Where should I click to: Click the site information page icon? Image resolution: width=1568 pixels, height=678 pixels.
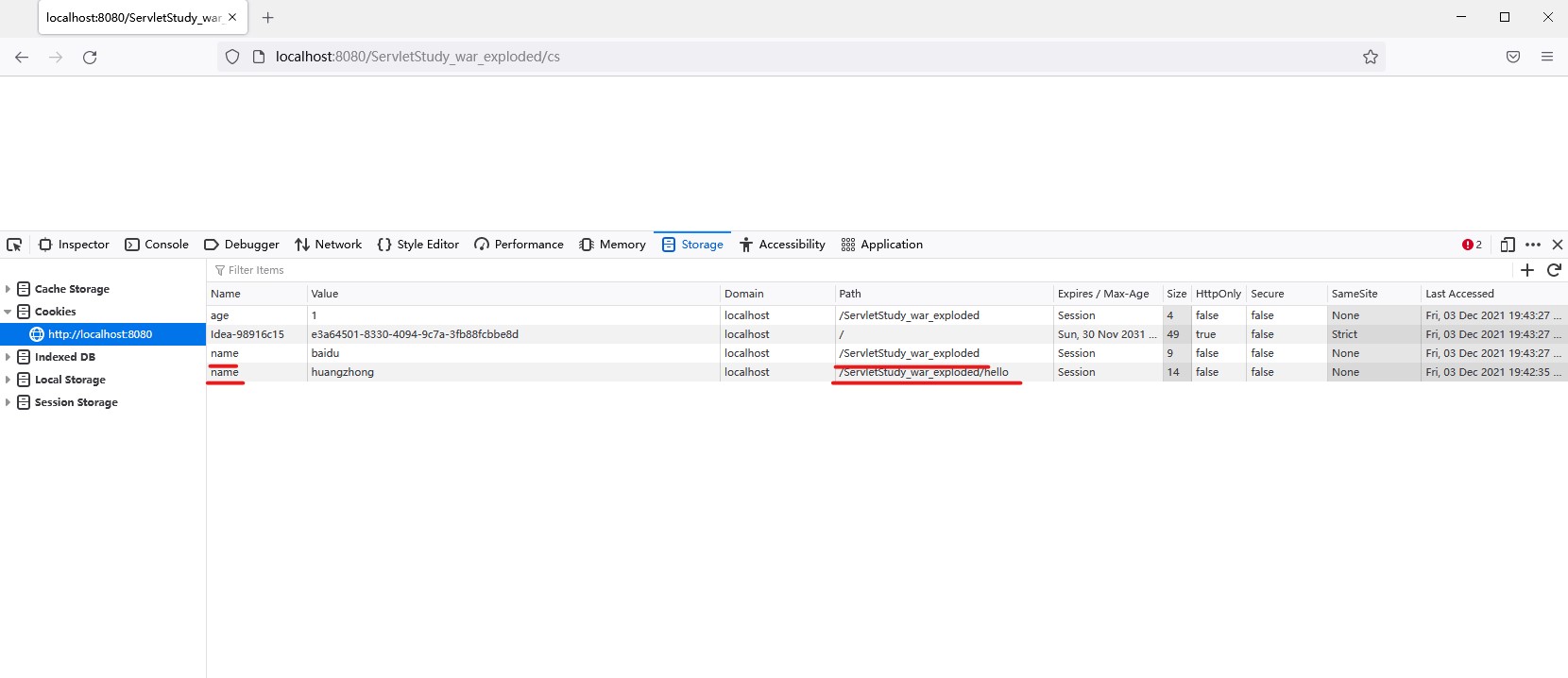point(258,57)
